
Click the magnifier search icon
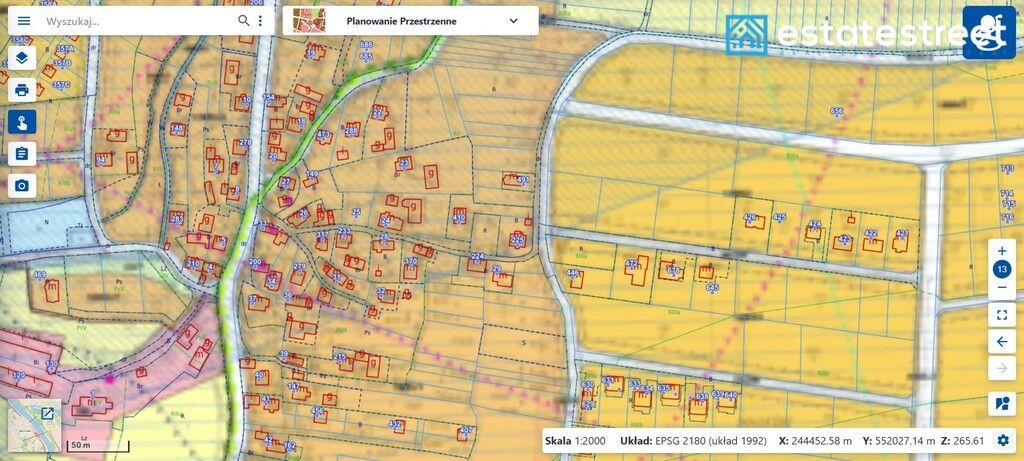(x=244, y=21)
